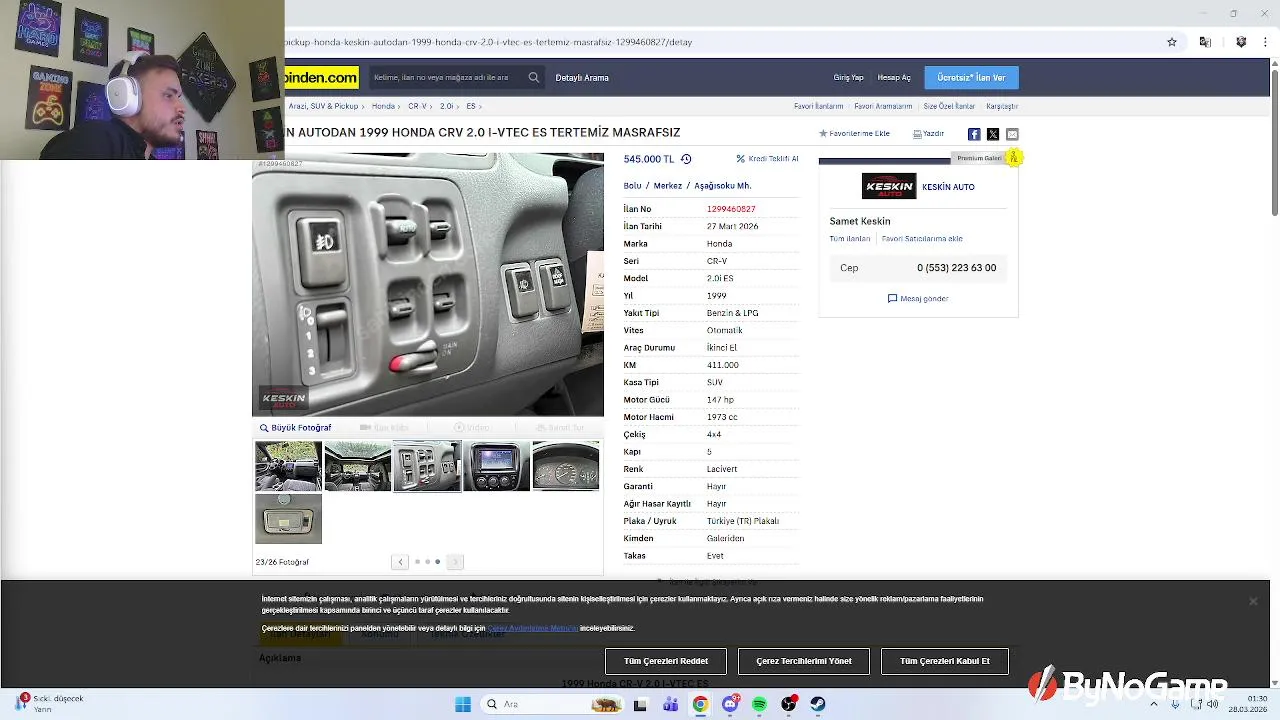Open the browser shield extension icon
Viewport: 1280px width, 720px height.
tap(1241, 42)
